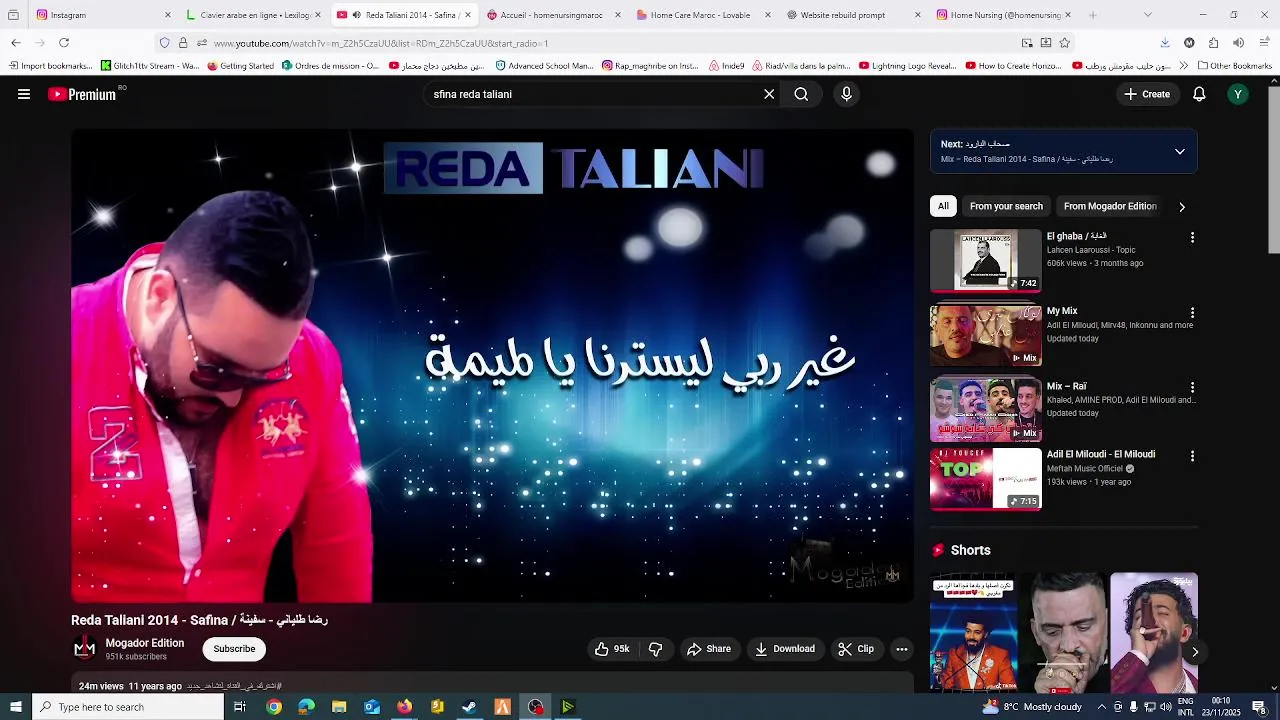Open the Mogador Edition channel name link
1280x720 pixels.
145,643
